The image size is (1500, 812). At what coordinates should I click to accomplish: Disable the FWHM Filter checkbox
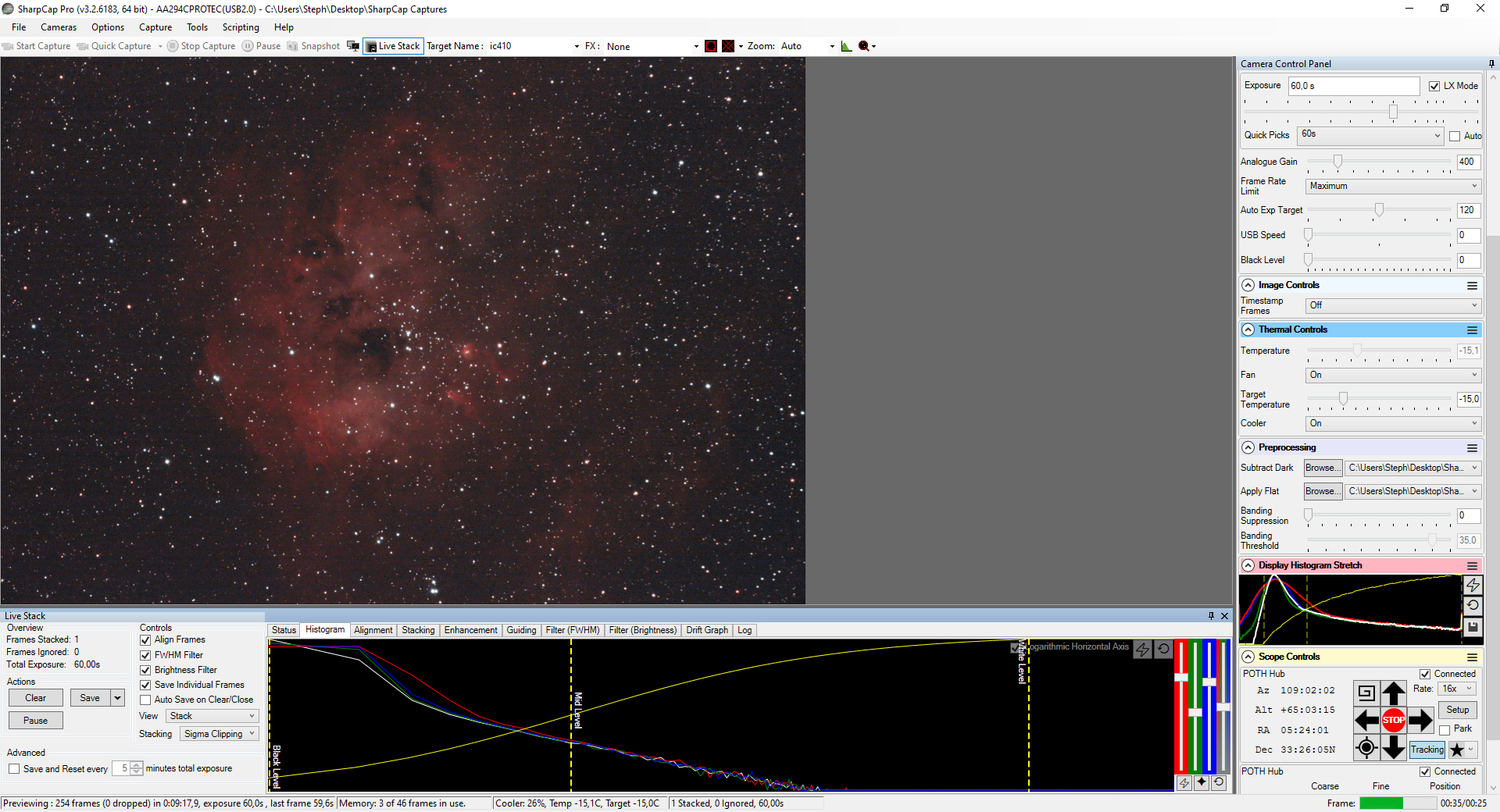[x=145, y=655]
